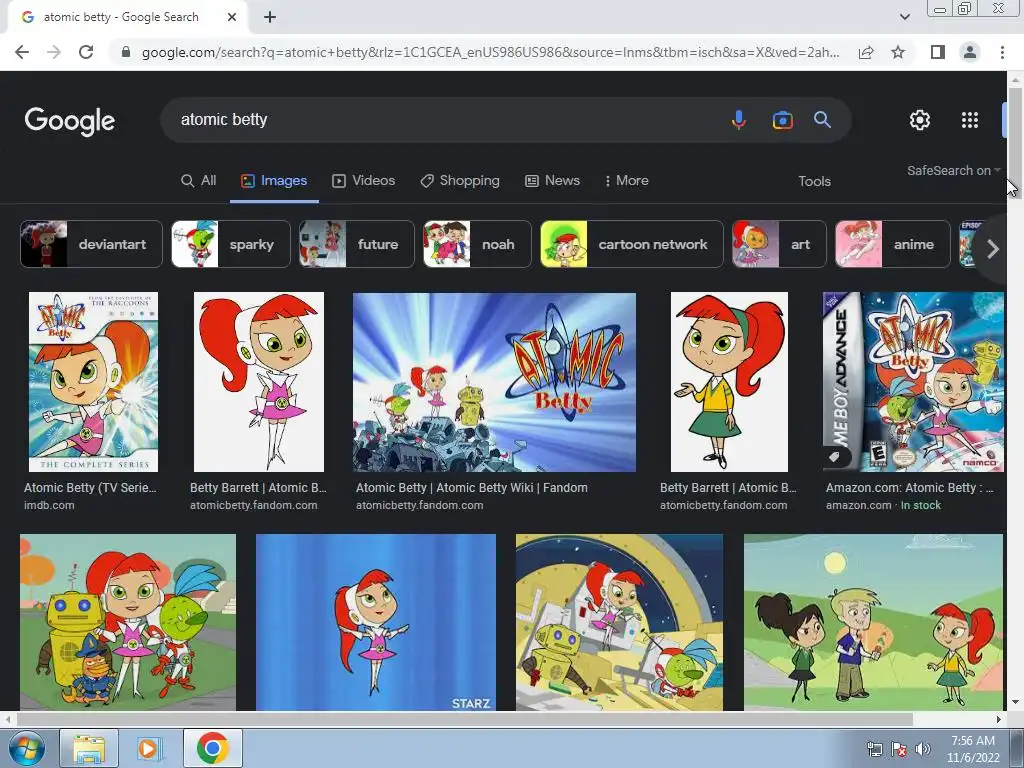Click the Action Center flag tray icon
The height and width of the screenshot is (768, 1024).
[x=899, y=749]
